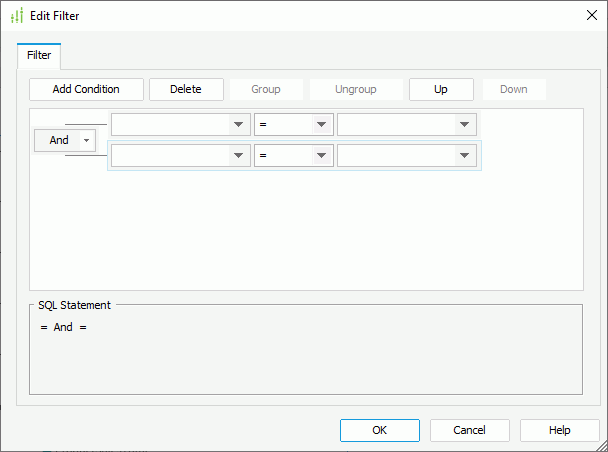
Task: Click the Up button
Action: [440, 89]
